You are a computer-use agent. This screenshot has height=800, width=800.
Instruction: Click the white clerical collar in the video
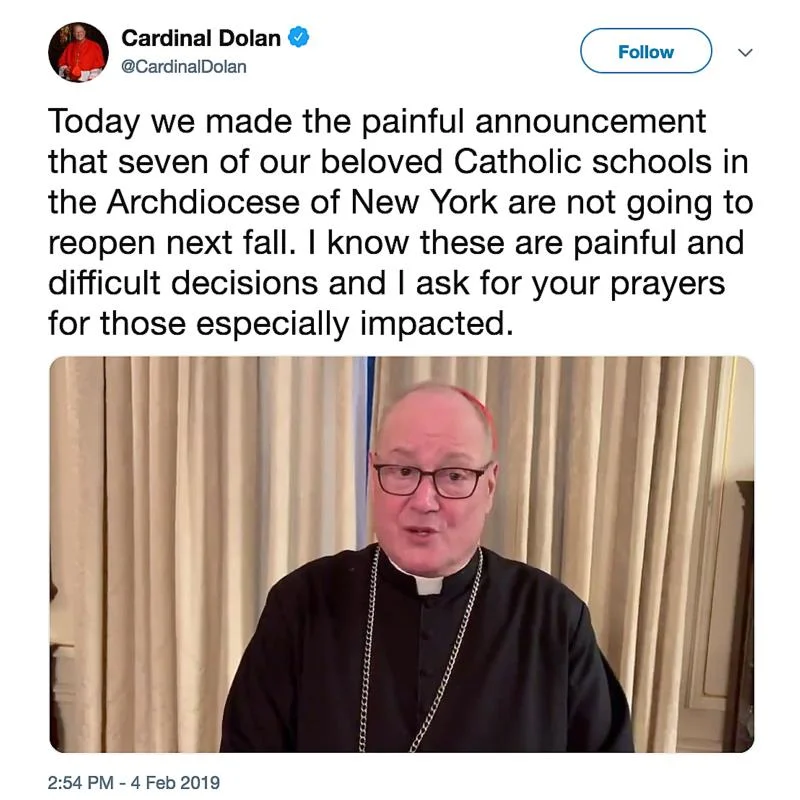click(x=428, y=585)
